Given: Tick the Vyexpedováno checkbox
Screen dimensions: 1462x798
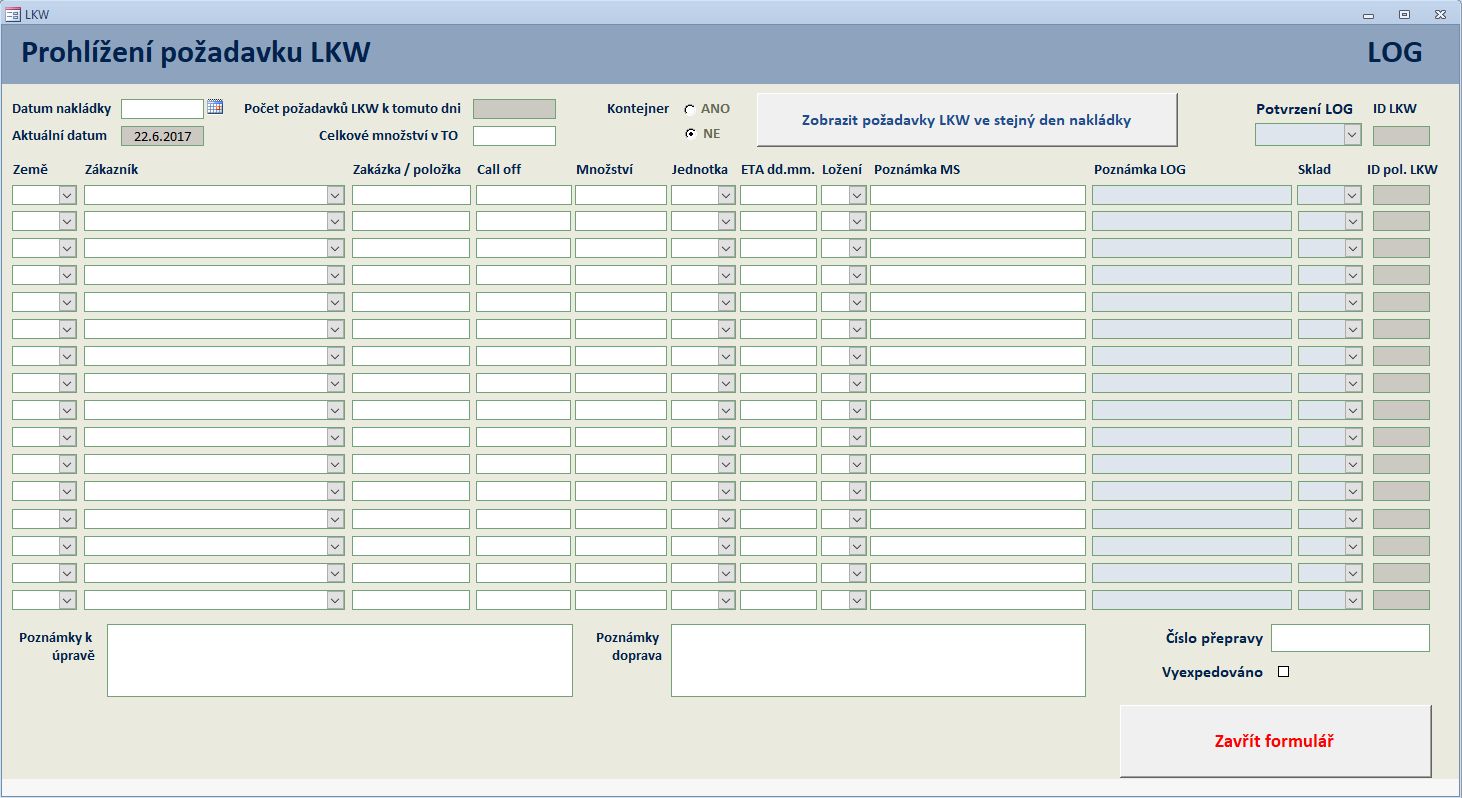Looking at the screenshot, I should [1284, 672].
